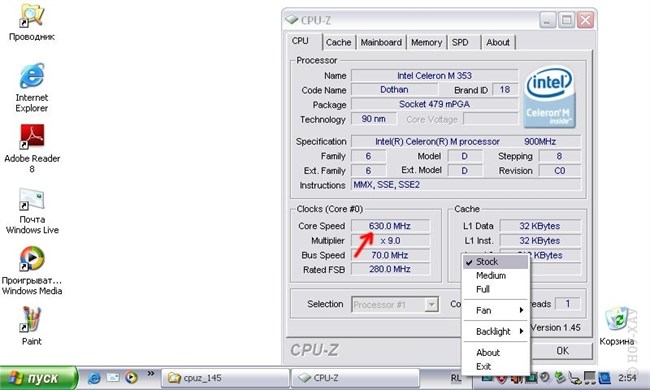The width and height of the screenshot is (650, 390).
Task: Click the Revision value C0
Action: [559, 171]
